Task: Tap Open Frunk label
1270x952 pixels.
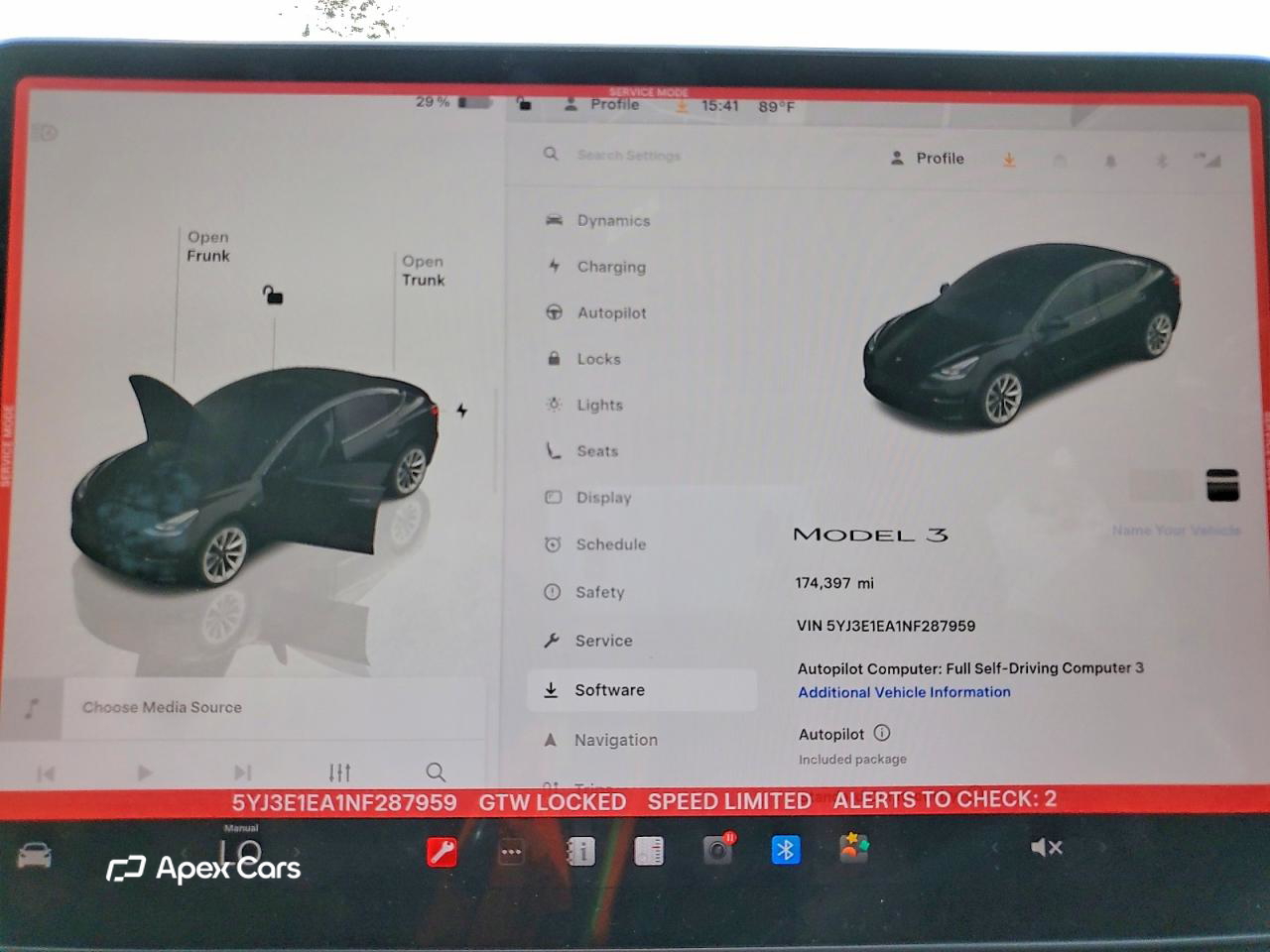Action: 208,246
